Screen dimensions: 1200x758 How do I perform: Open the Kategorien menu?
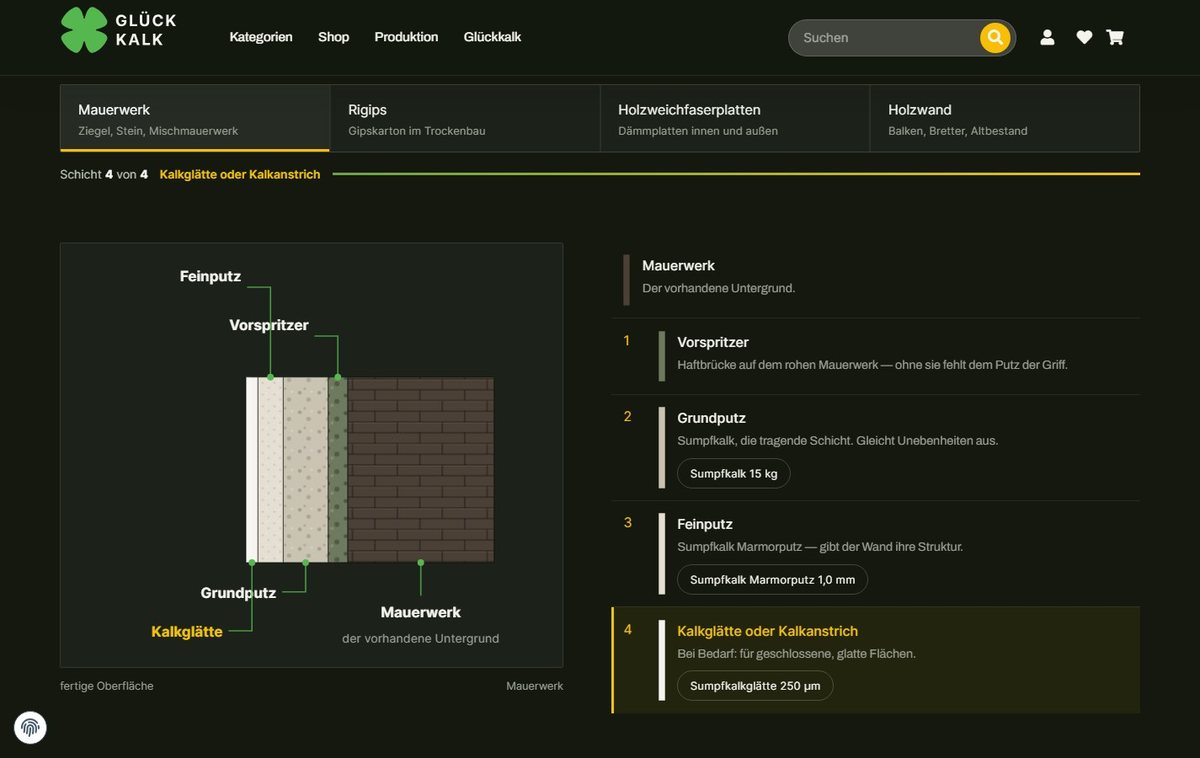point(261,37)
